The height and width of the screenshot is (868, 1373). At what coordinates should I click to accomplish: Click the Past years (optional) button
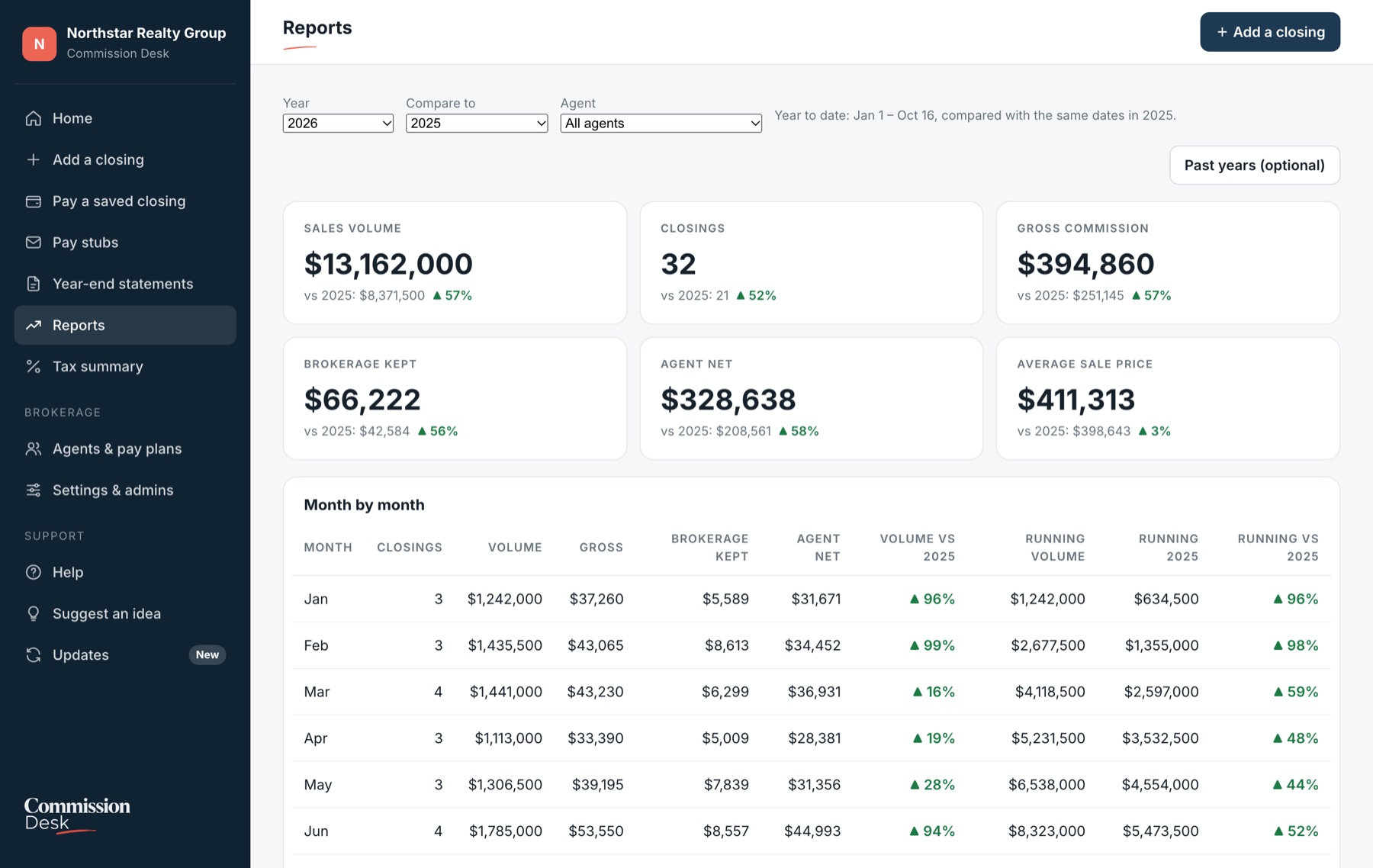[1255, 165]
